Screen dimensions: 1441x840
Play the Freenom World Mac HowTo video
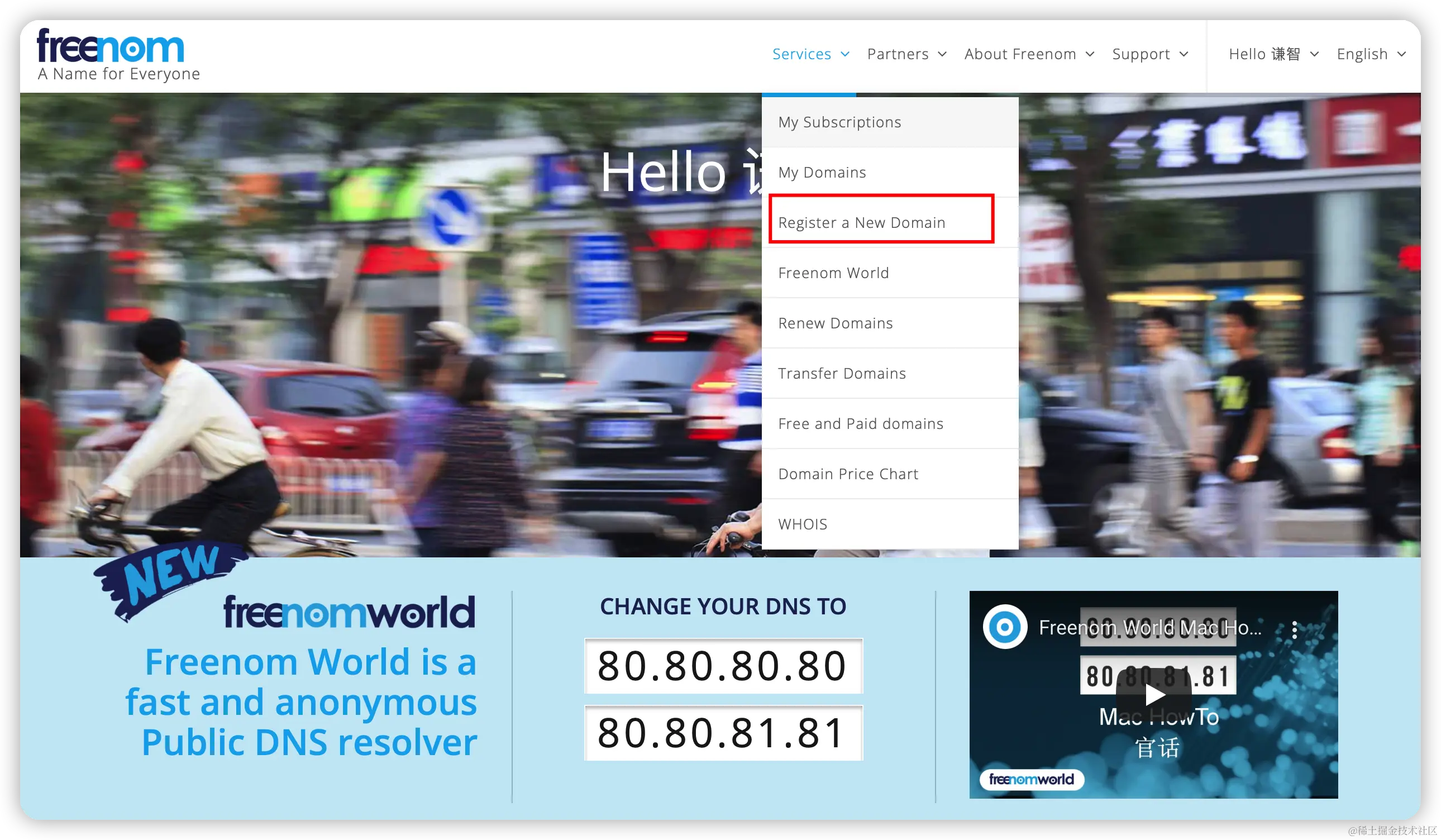click(1153, 695)
